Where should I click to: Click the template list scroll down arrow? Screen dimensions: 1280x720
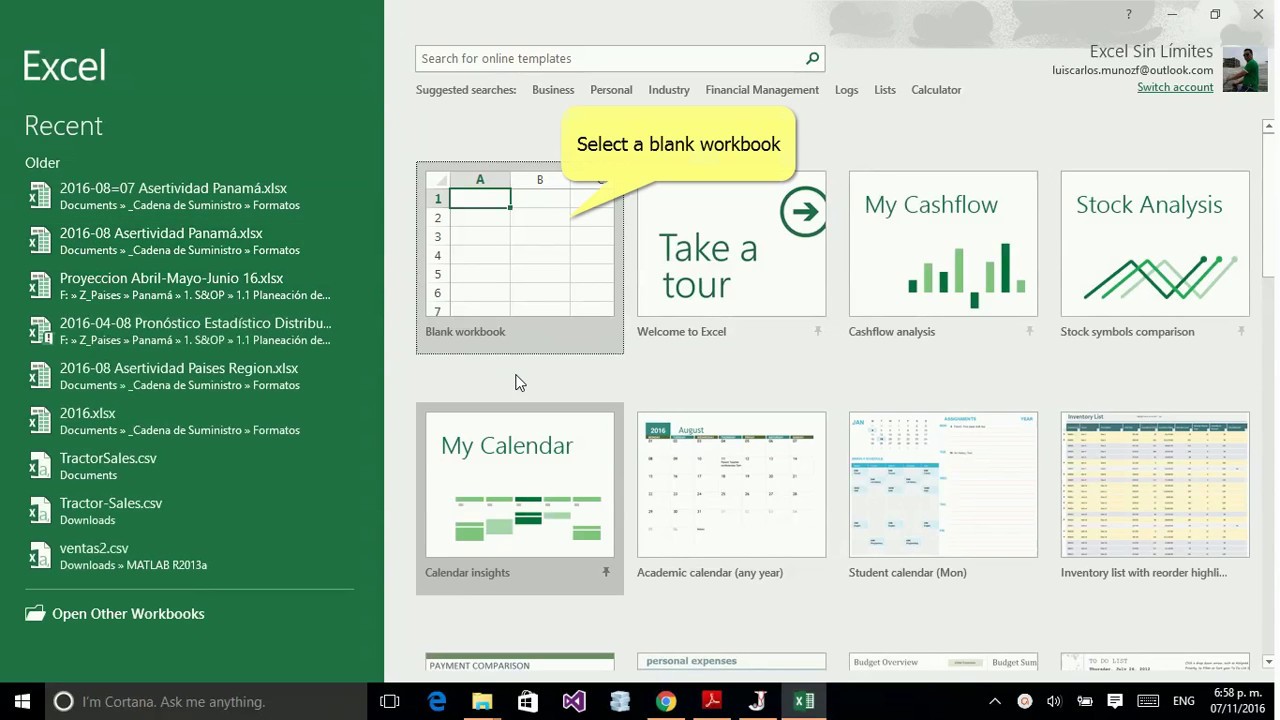point(1268,661)
